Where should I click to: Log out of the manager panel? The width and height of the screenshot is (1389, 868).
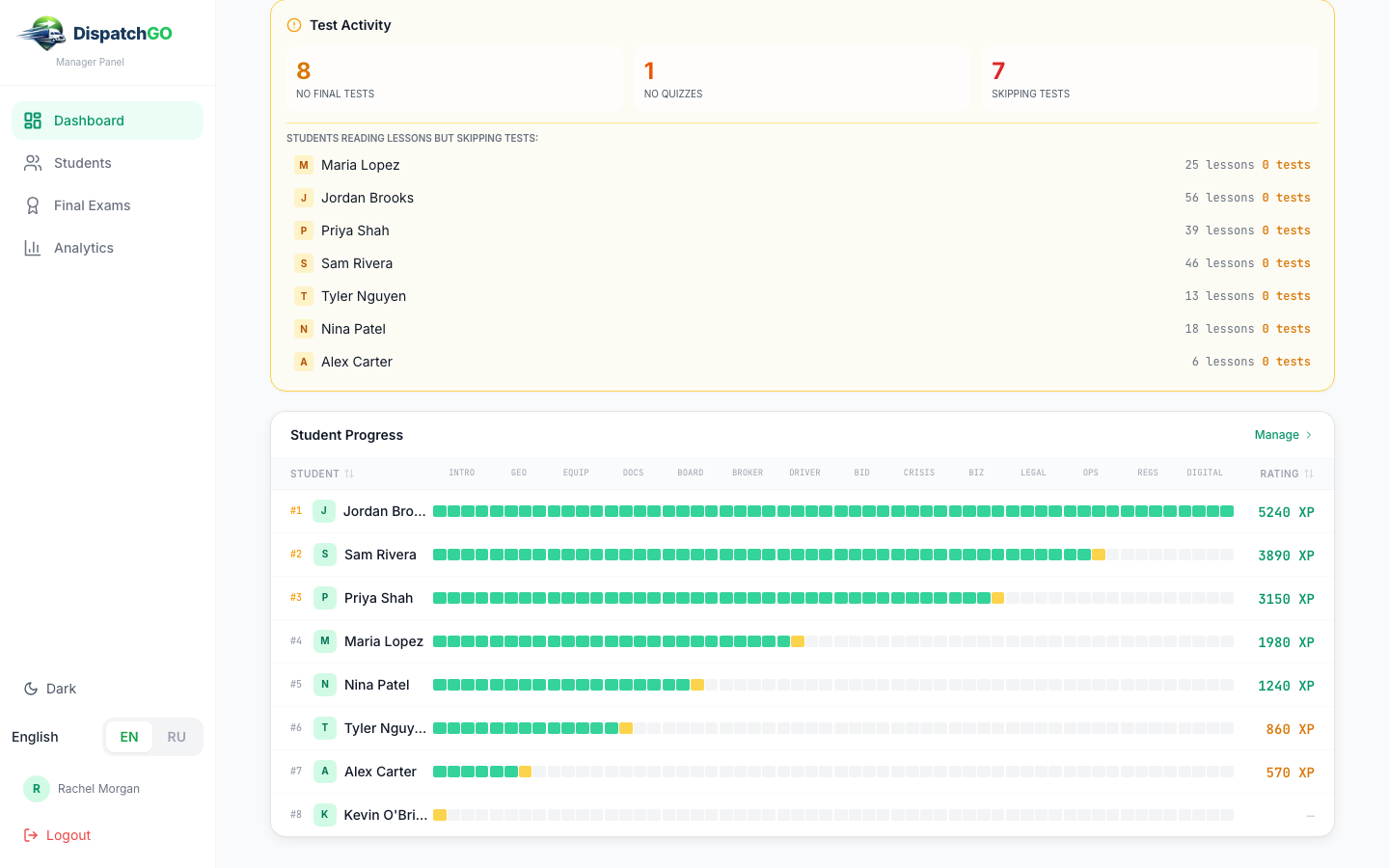[58, 835]
